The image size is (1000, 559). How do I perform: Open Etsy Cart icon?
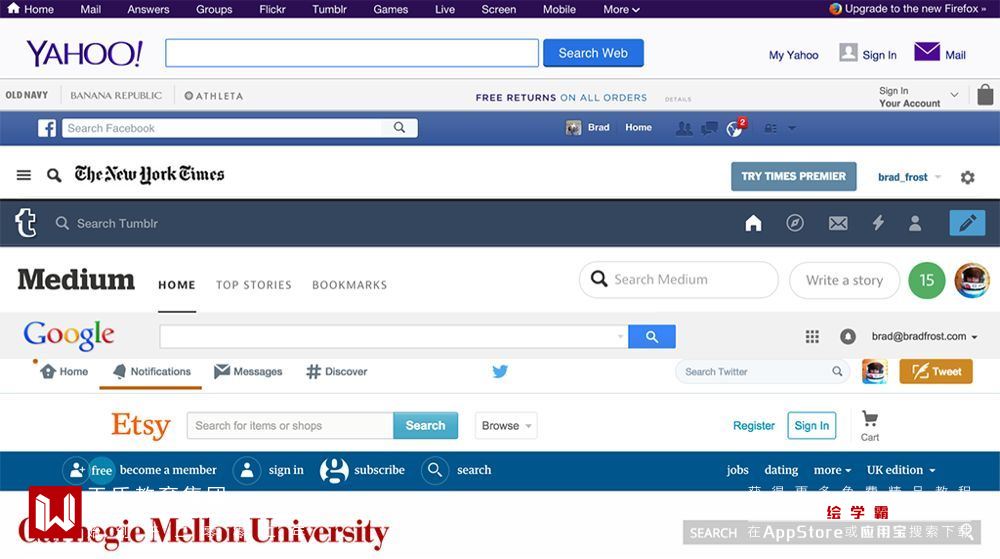click(x=870, y=426)
